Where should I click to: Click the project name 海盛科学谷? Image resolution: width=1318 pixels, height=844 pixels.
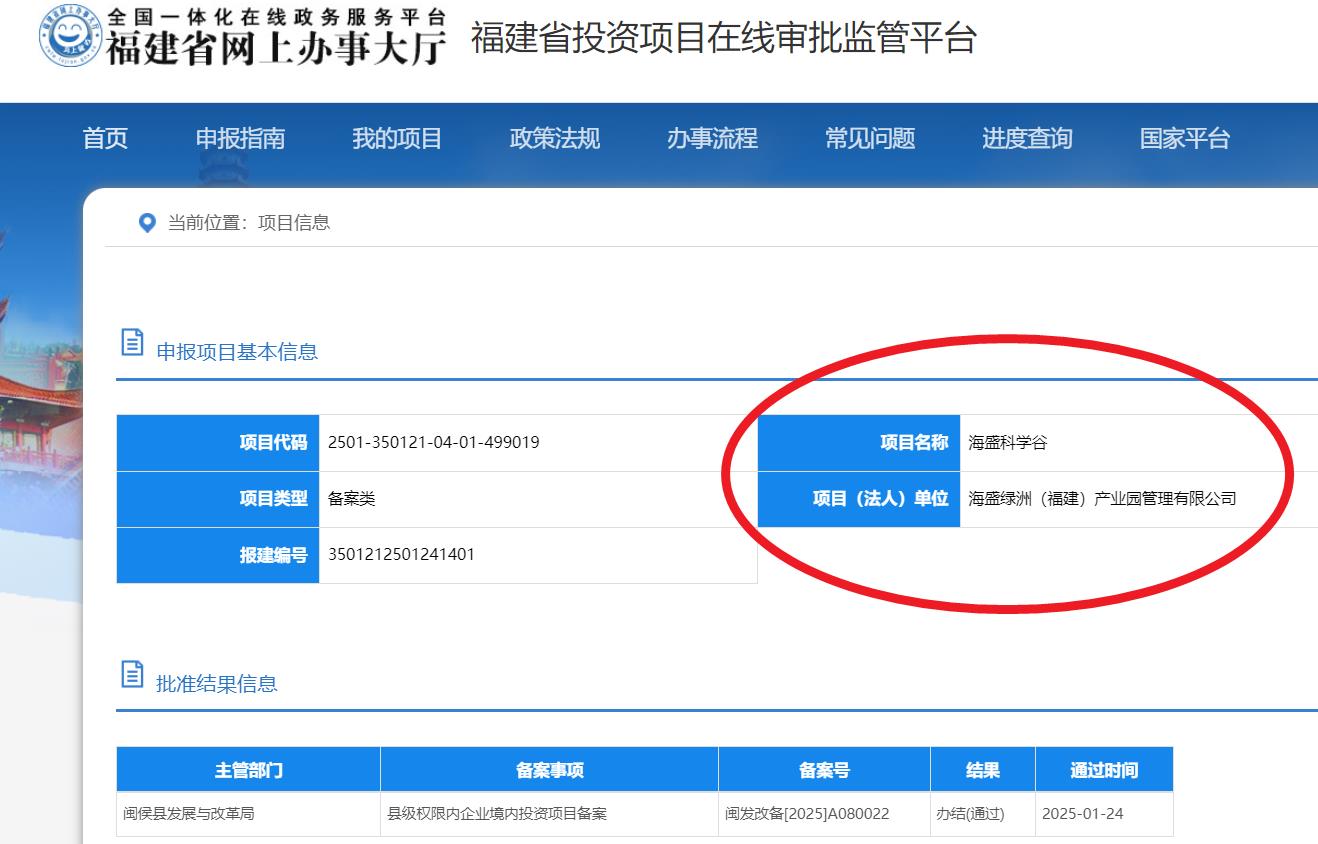click(x=1008, y=443)
